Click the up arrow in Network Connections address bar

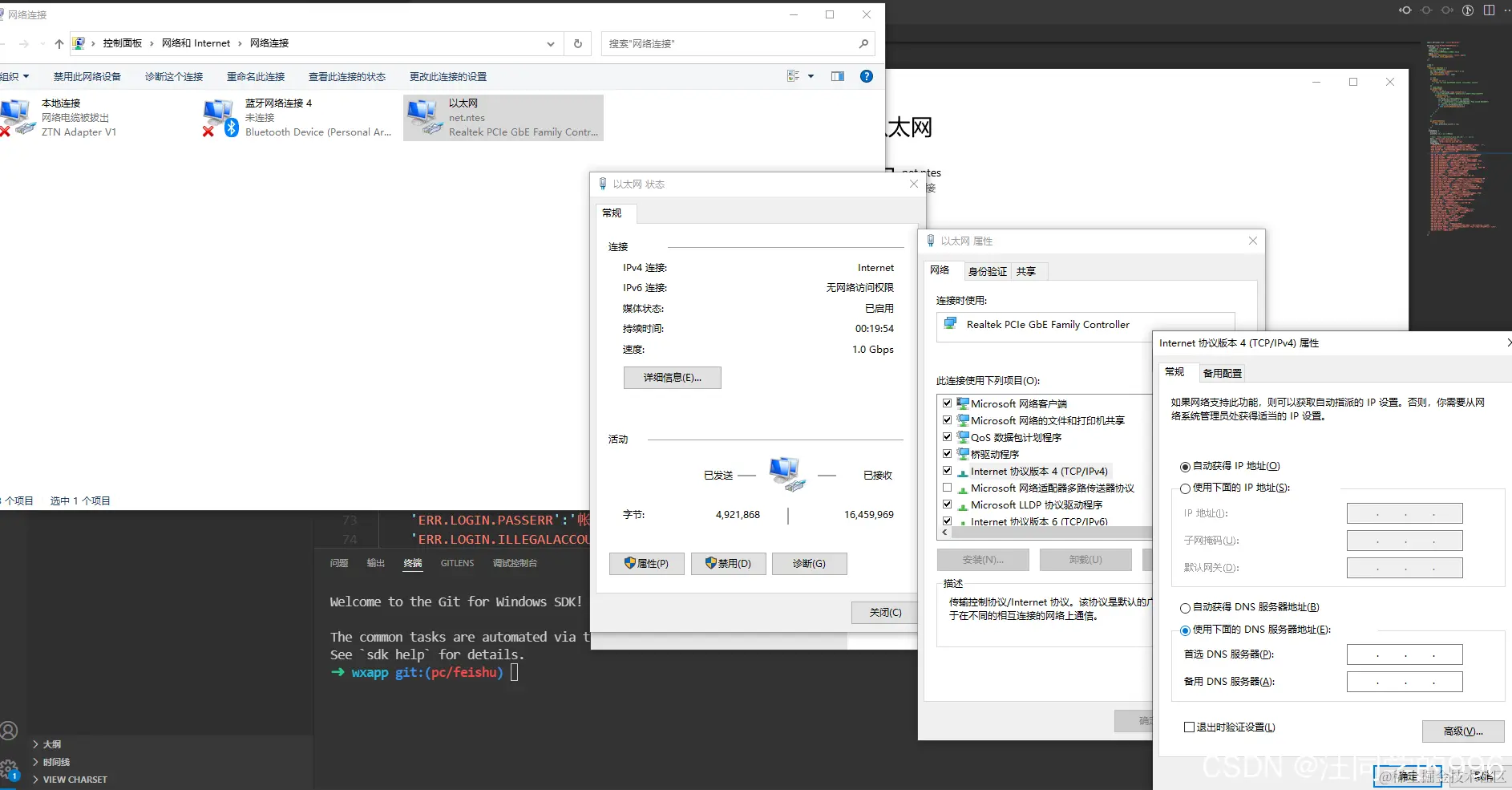(59, 44)
